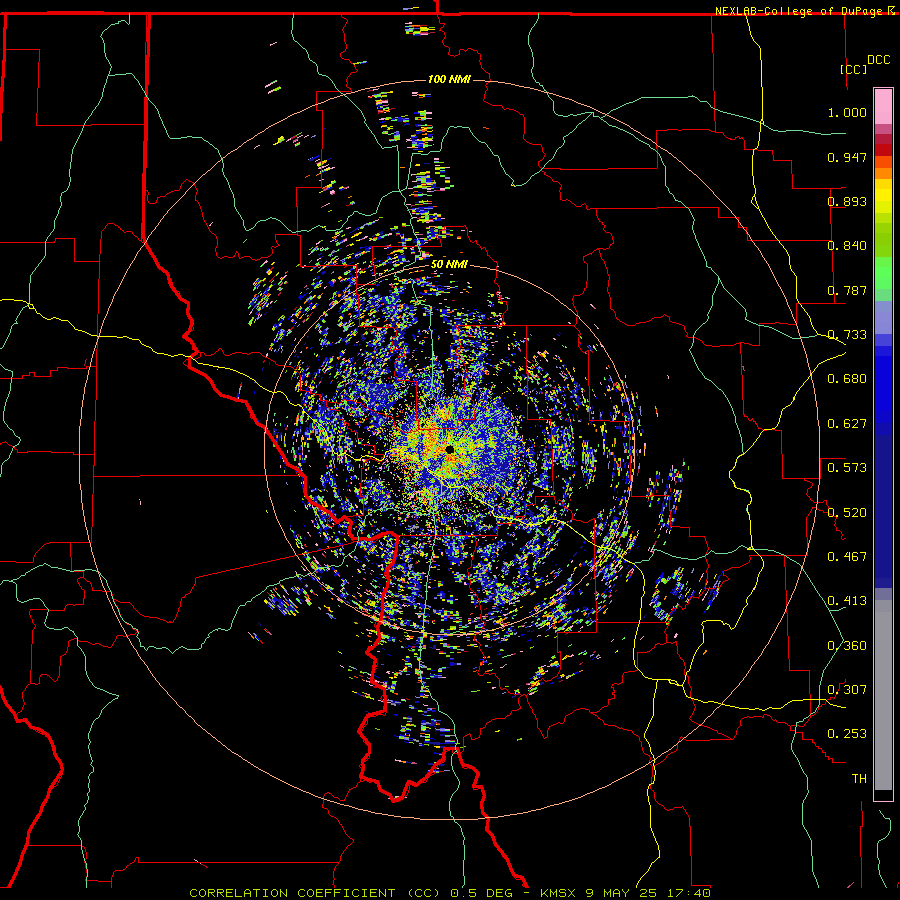The width and height of the screenshot is (900, 900).
Task: Click the TH threshold label
Action: point(859,779)
